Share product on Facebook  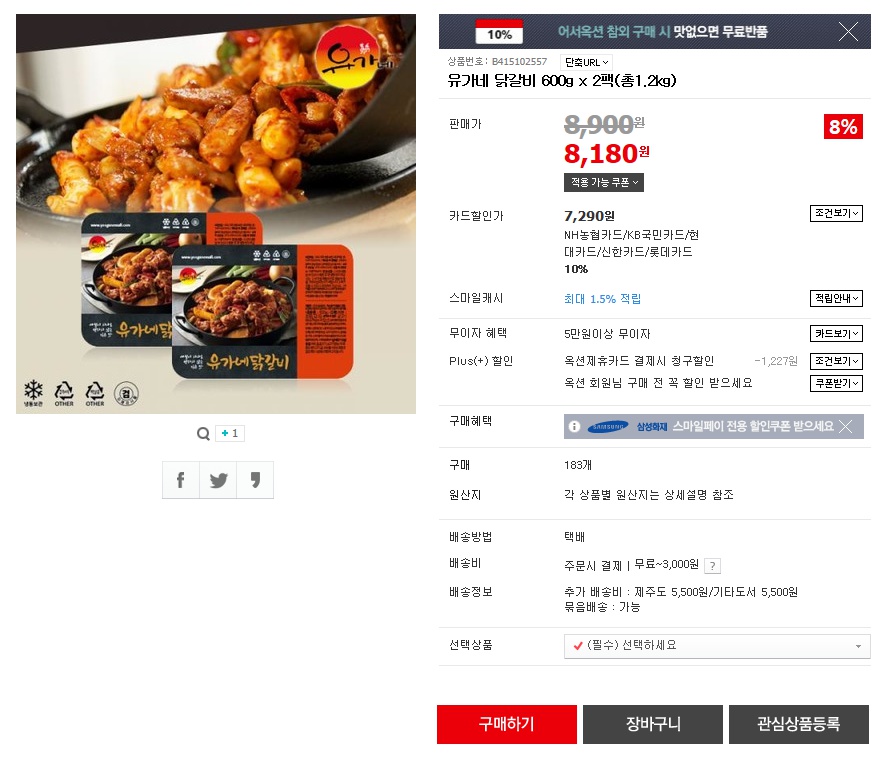(x=180, y=480)
